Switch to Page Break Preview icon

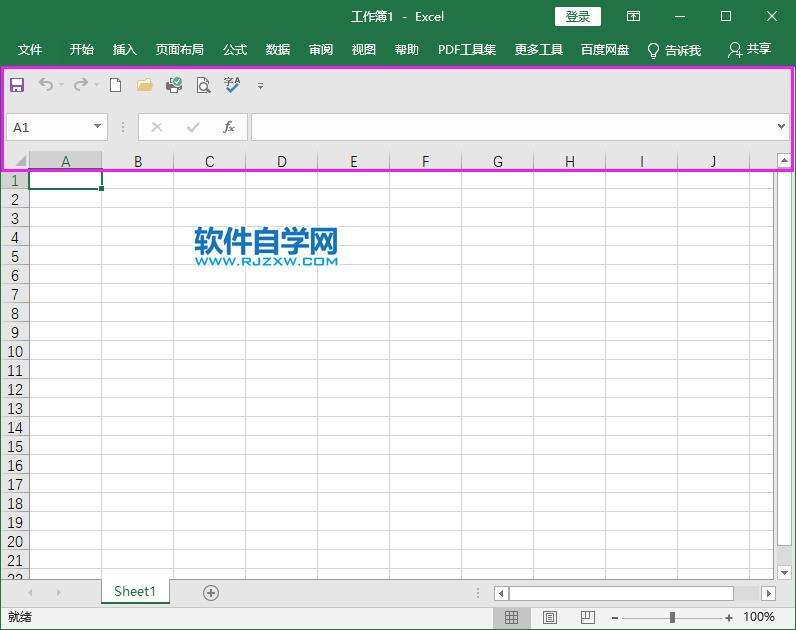pyautogui.click(x=588, y=617)
